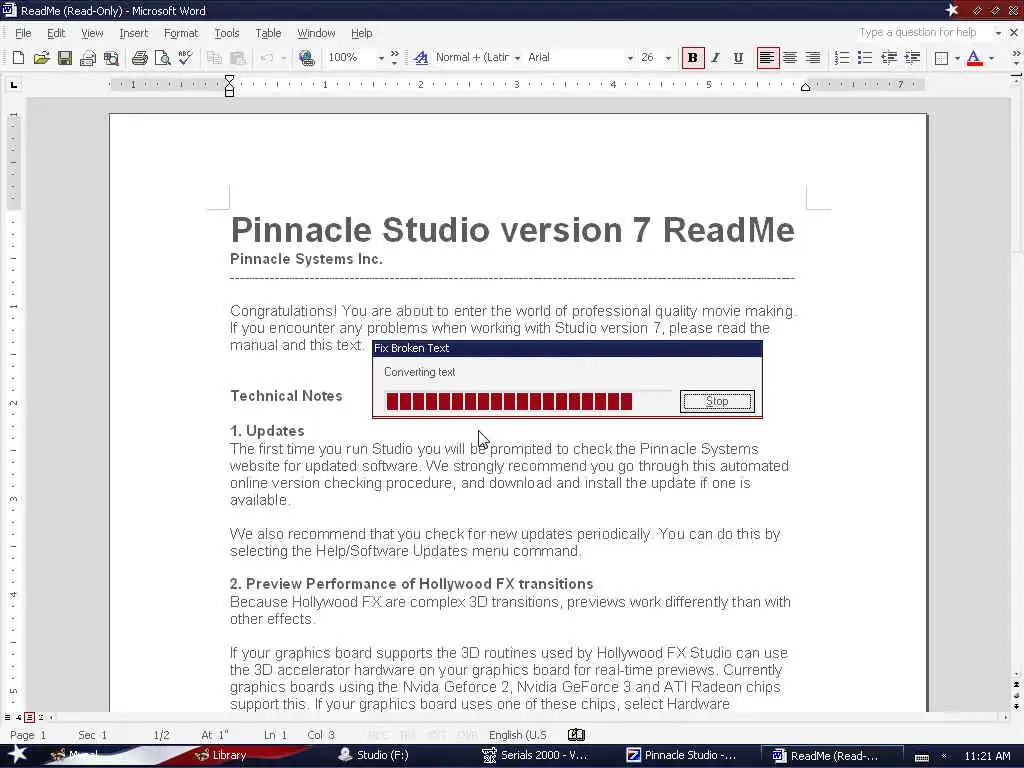Toggle Bold formatting

coord(693,58)
